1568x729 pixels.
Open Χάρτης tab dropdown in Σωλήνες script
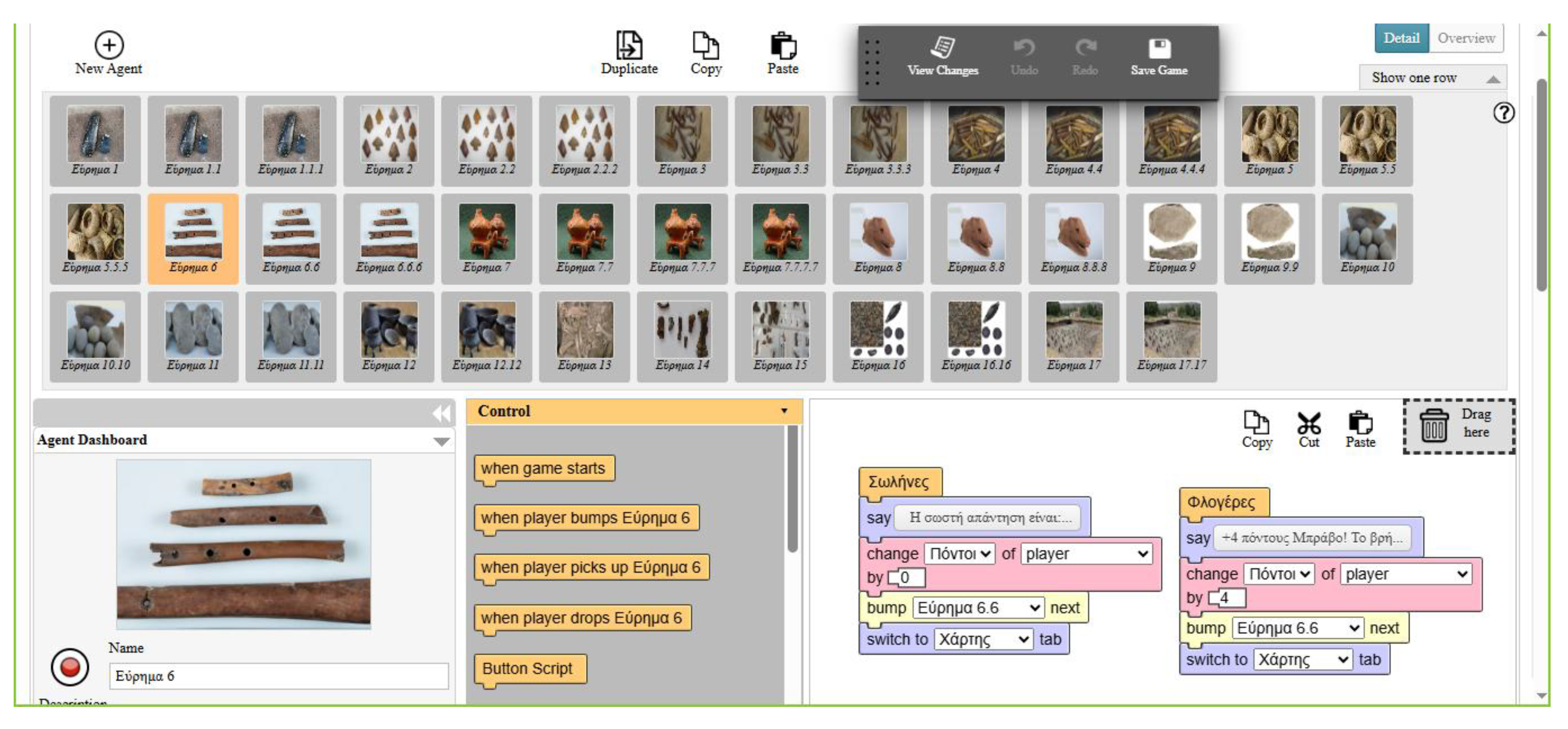pyautogui.click(x=983, y=640)
